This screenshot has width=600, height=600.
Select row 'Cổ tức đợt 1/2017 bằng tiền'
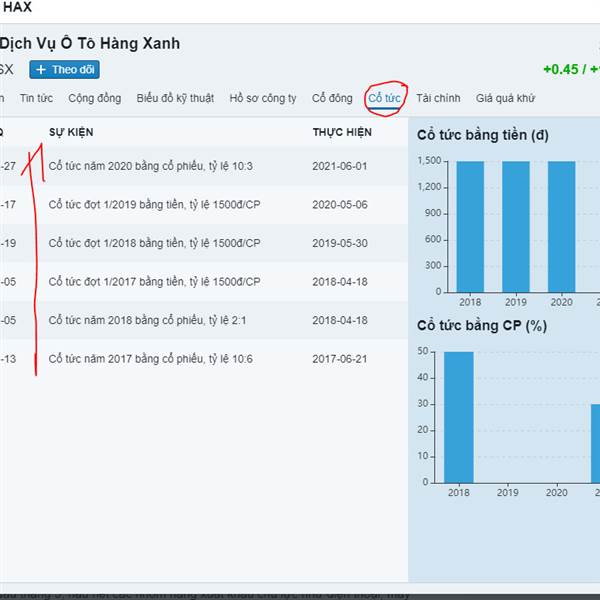click(x=204, y=282)
